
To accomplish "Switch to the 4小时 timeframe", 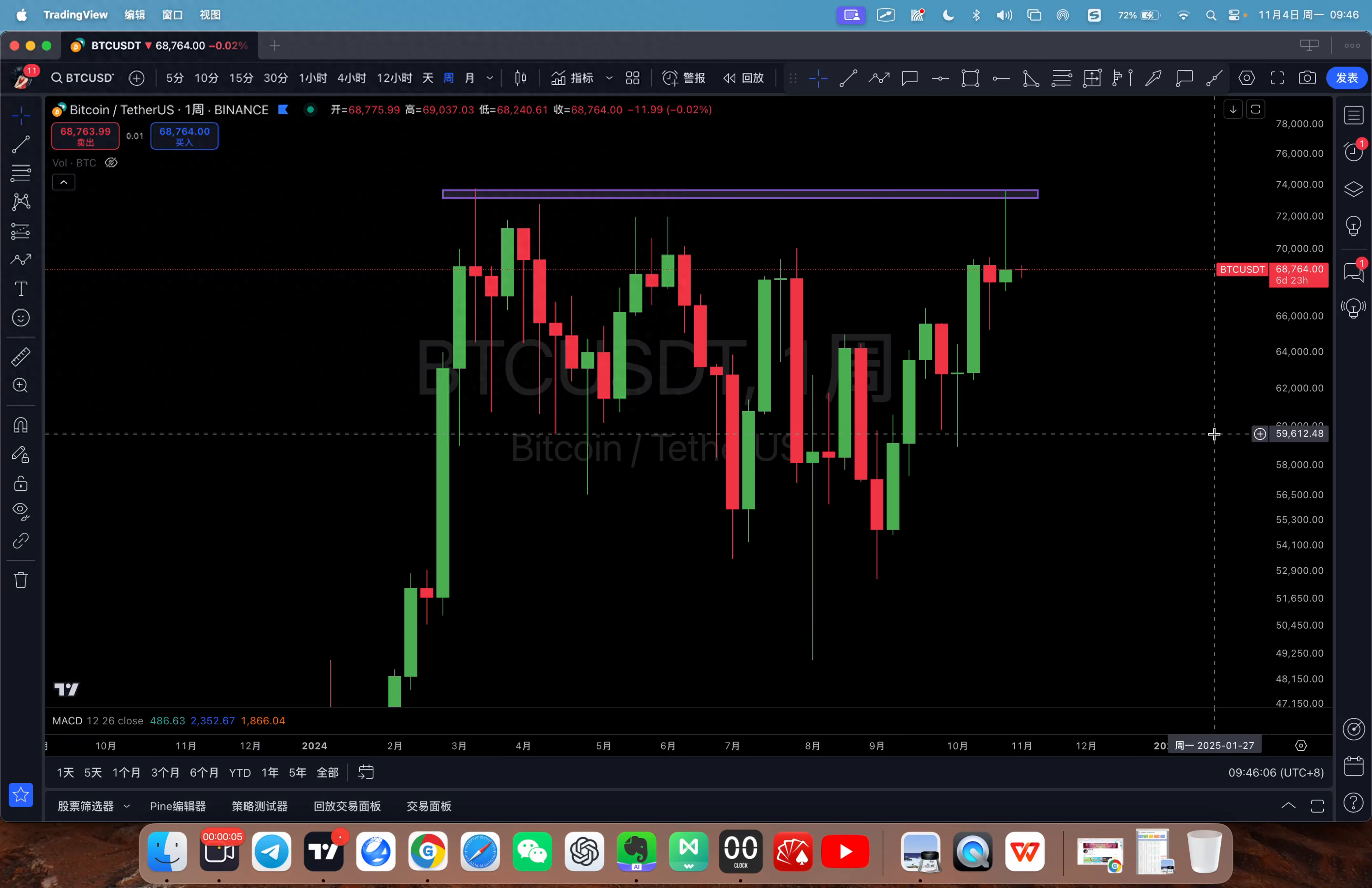I will 352,78.
